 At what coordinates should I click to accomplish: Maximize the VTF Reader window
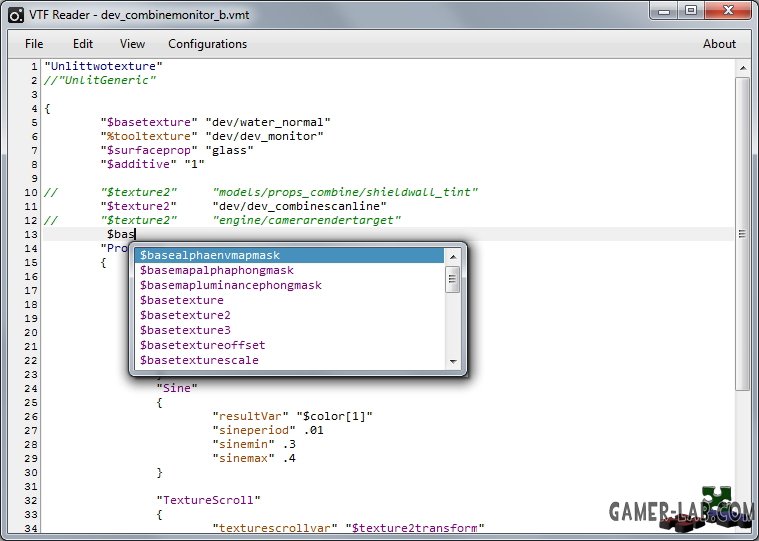pyautogui.click(x=691, y=11)
